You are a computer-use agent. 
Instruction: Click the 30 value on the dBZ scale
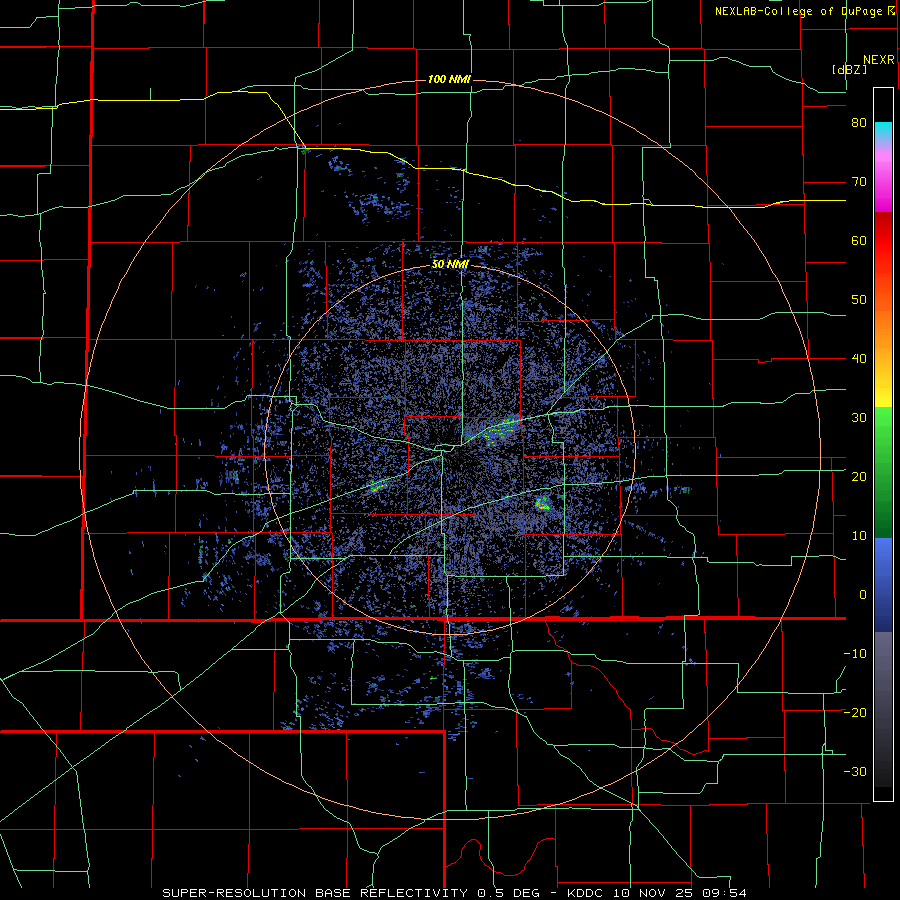(x=859, y=417)
